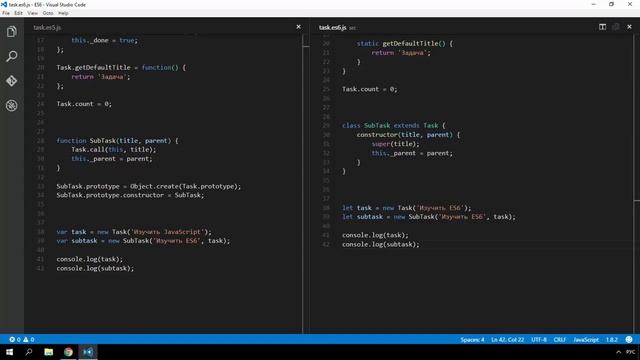Viewport: 640px width, 360px height.
Task: Click 'var task = new Task' line in left editor
Action: tap(134, 231)
